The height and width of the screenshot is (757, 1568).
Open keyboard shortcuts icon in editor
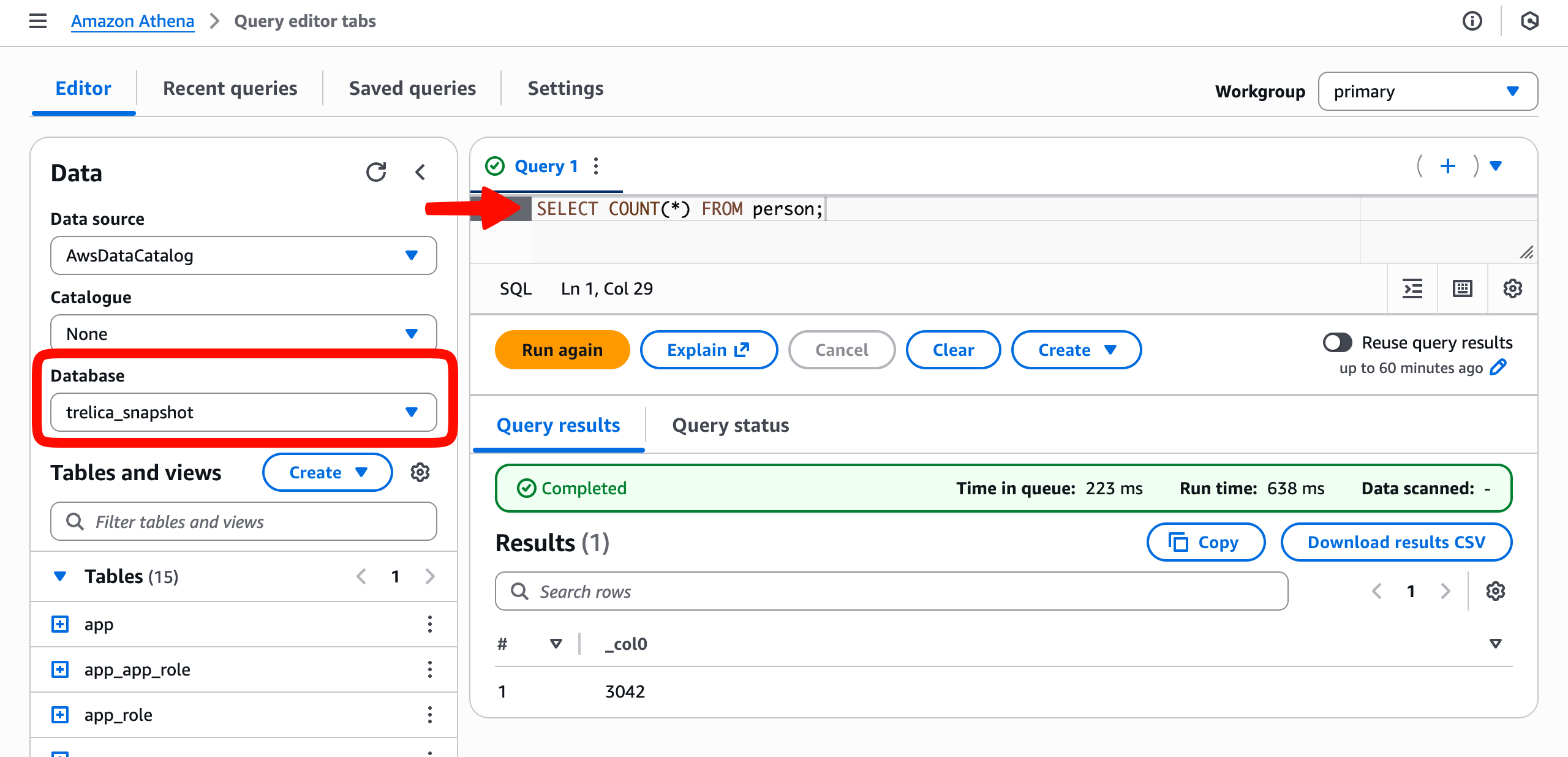tap(1463, 288)
